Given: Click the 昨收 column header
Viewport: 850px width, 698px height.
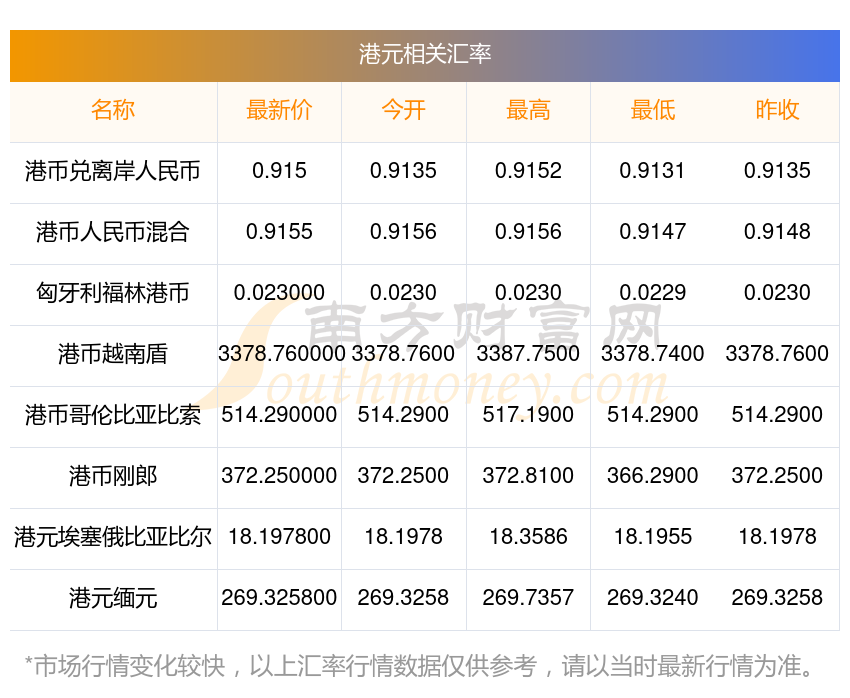Looking at the screenshot, I should click(x=777, y=110).
